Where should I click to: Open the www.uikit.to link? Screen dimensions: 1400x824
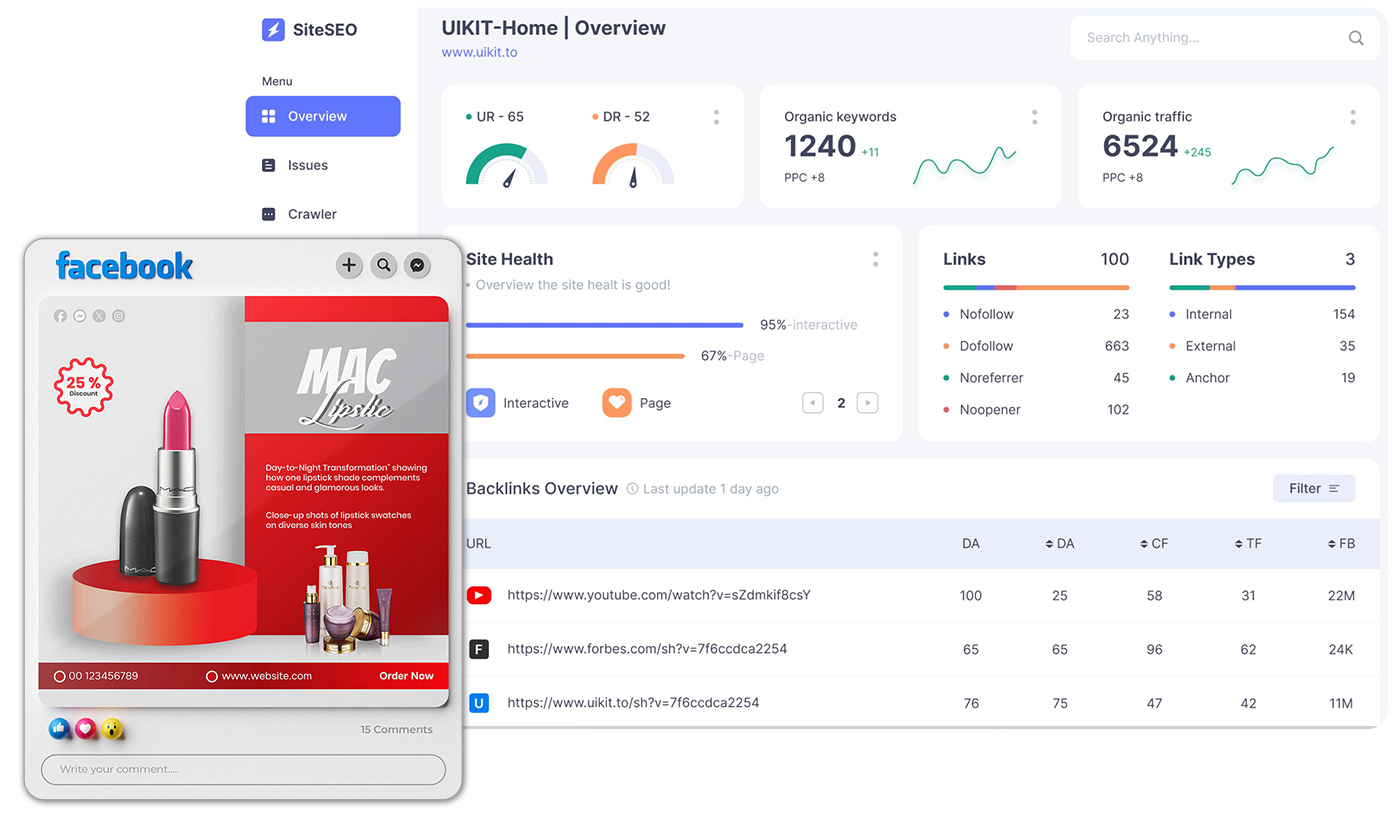click(x=480, y=52)
